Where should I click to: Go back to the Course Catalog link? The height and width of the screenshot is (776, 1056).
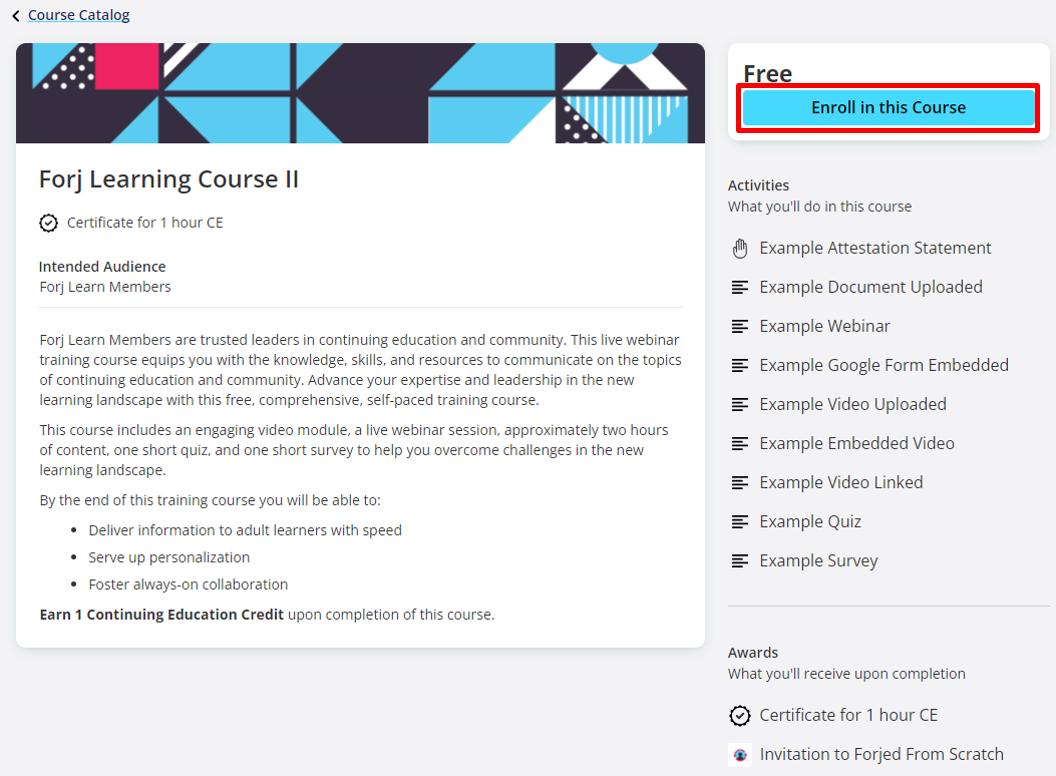pyautogui.click(x=79, y=15)
